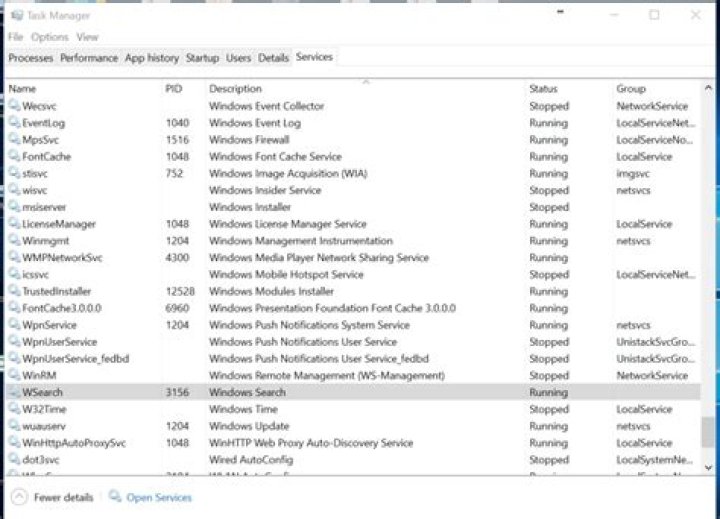Click the service icon beside Winmgmt
The image size is (720, 519).
click(x=14, y=240)
